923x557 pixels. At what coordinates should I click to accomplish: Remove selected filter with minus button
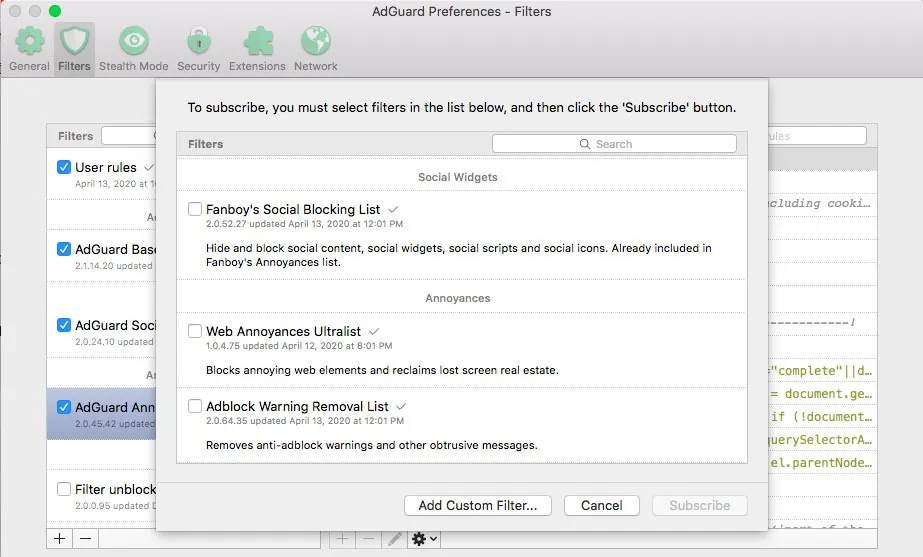[85, 538]
